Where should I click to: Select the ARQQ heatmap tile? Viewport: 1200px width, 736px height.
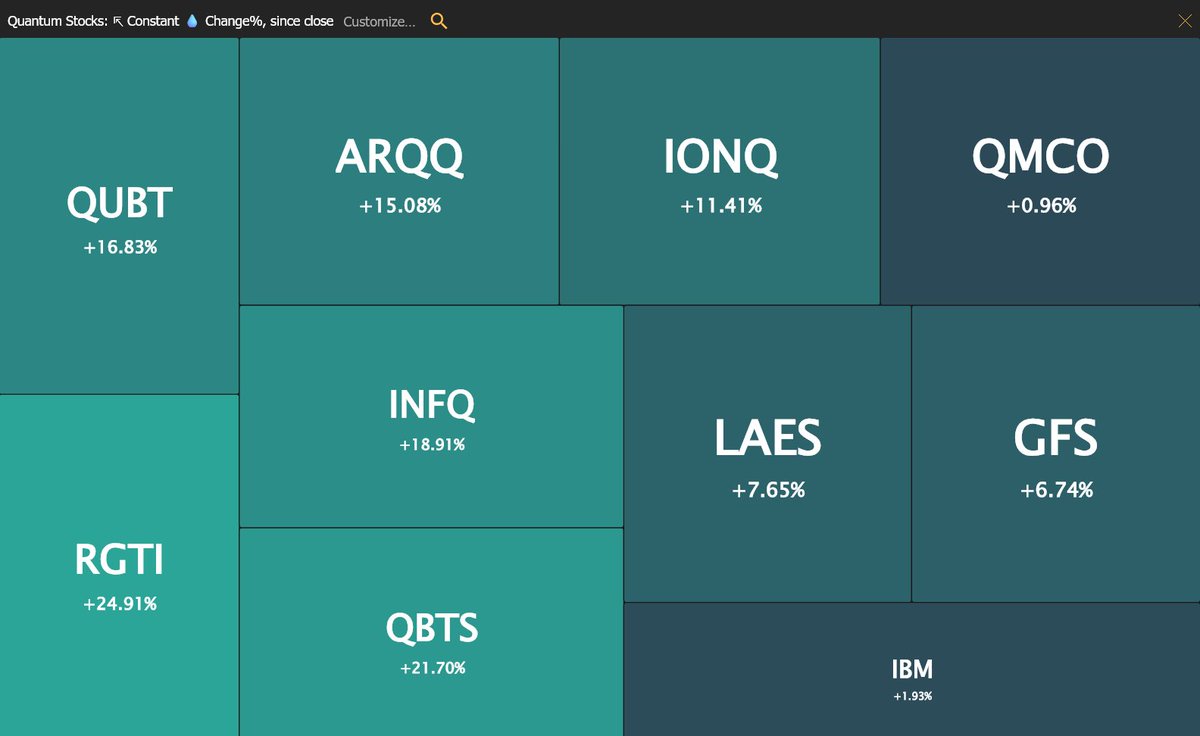399,171
